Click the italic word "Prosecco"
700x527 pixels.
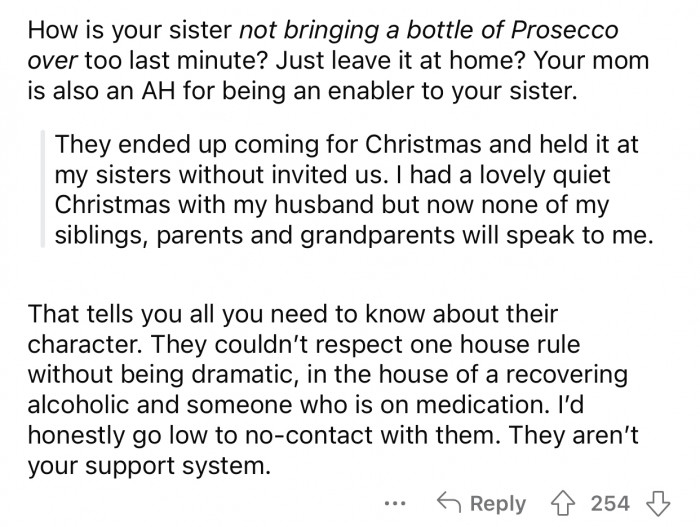tap(565, 30)
